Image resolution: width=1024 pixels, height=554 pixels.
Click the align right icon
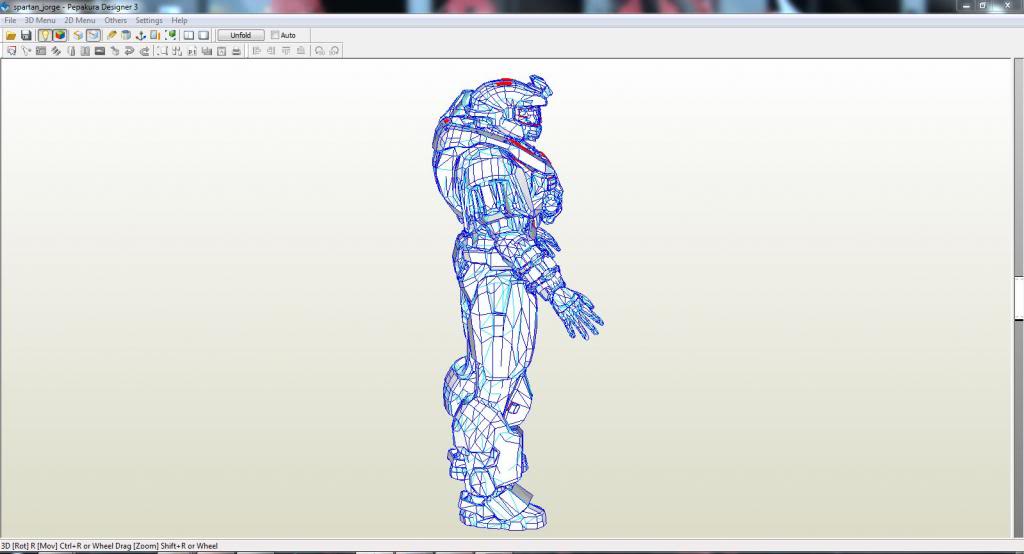tap(271, 51)
